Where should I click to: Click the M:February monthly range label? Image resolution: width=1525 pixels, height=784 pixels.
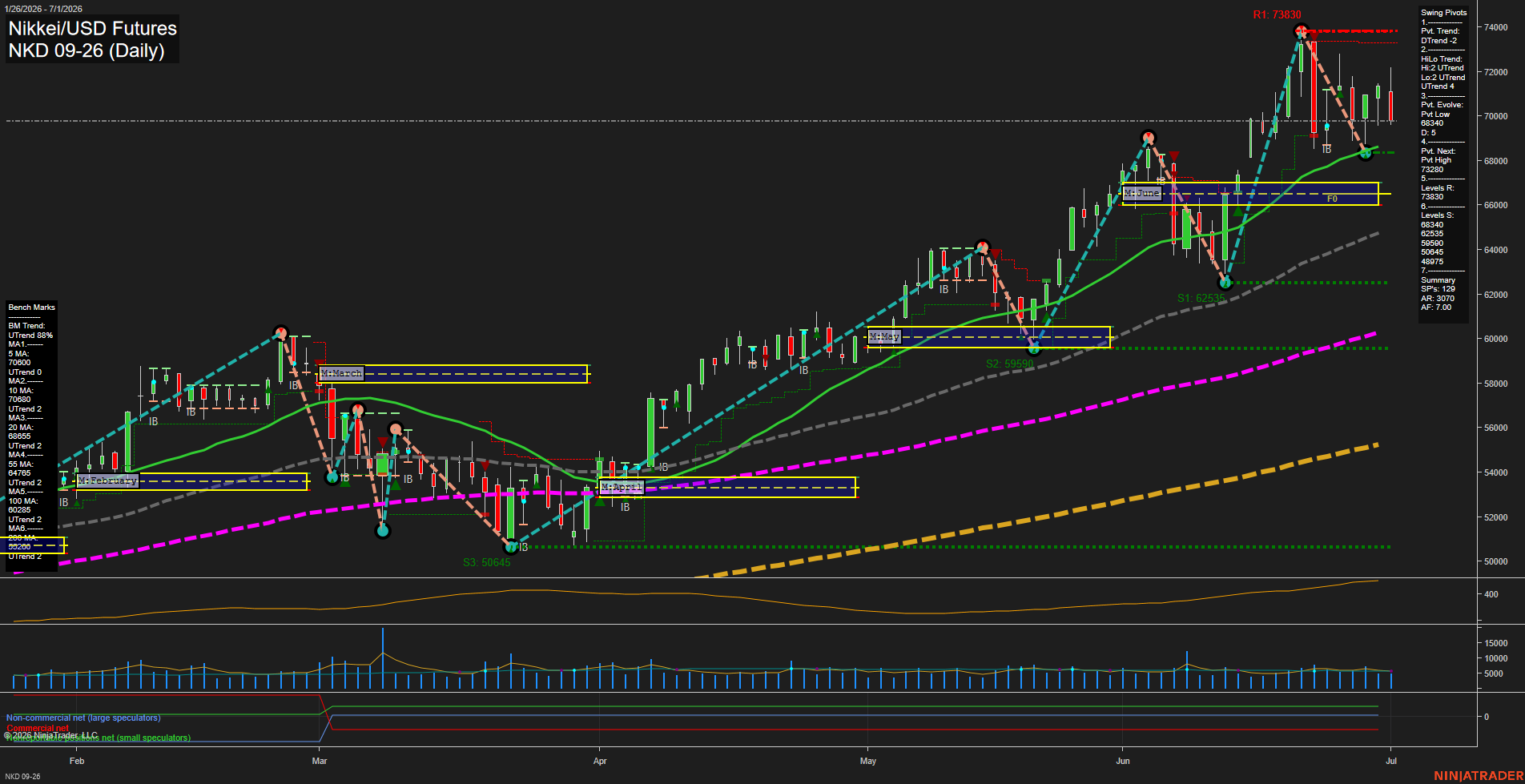107,480
